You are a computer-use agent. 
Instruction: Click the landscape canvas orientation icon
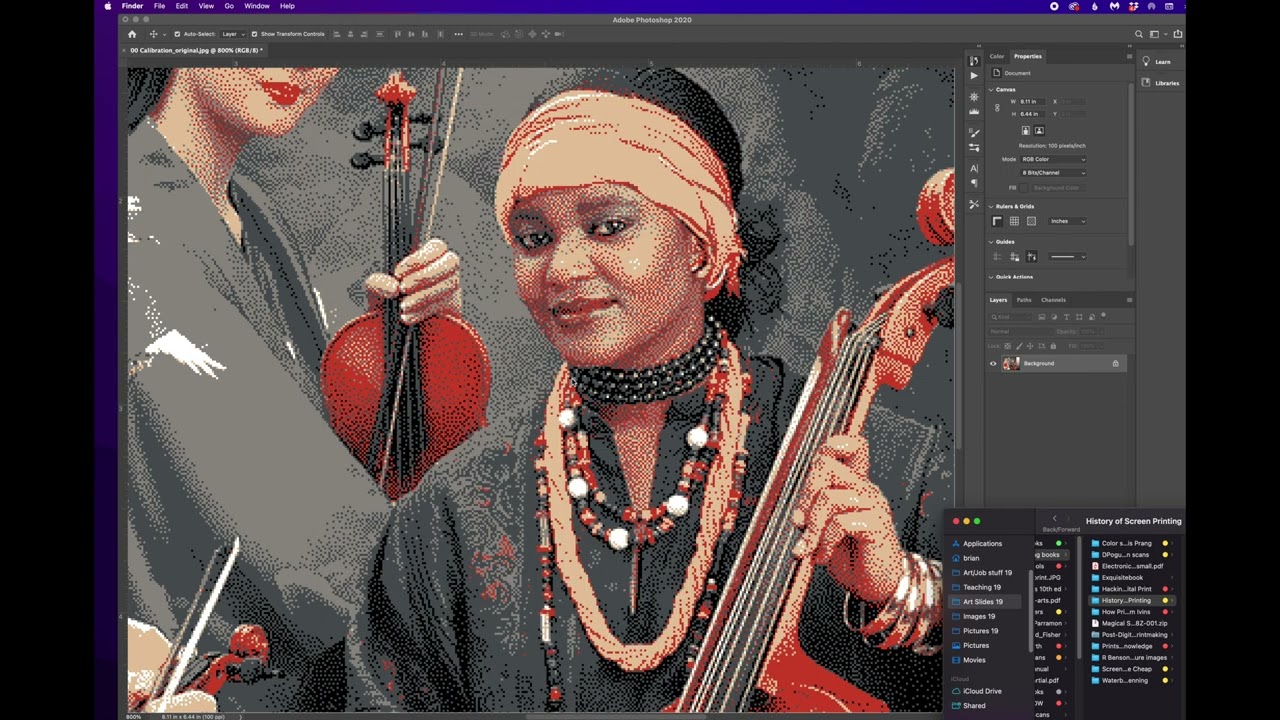pos(1039,130)
